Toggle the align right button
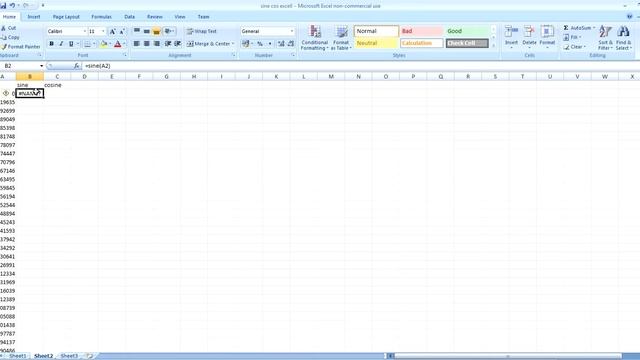 point(157,44)
